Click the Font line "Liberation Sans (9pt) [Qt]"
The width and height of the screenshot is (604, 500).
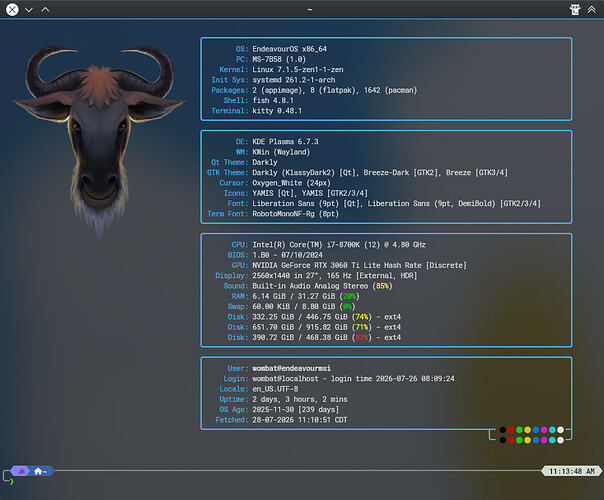coord(306,203)
